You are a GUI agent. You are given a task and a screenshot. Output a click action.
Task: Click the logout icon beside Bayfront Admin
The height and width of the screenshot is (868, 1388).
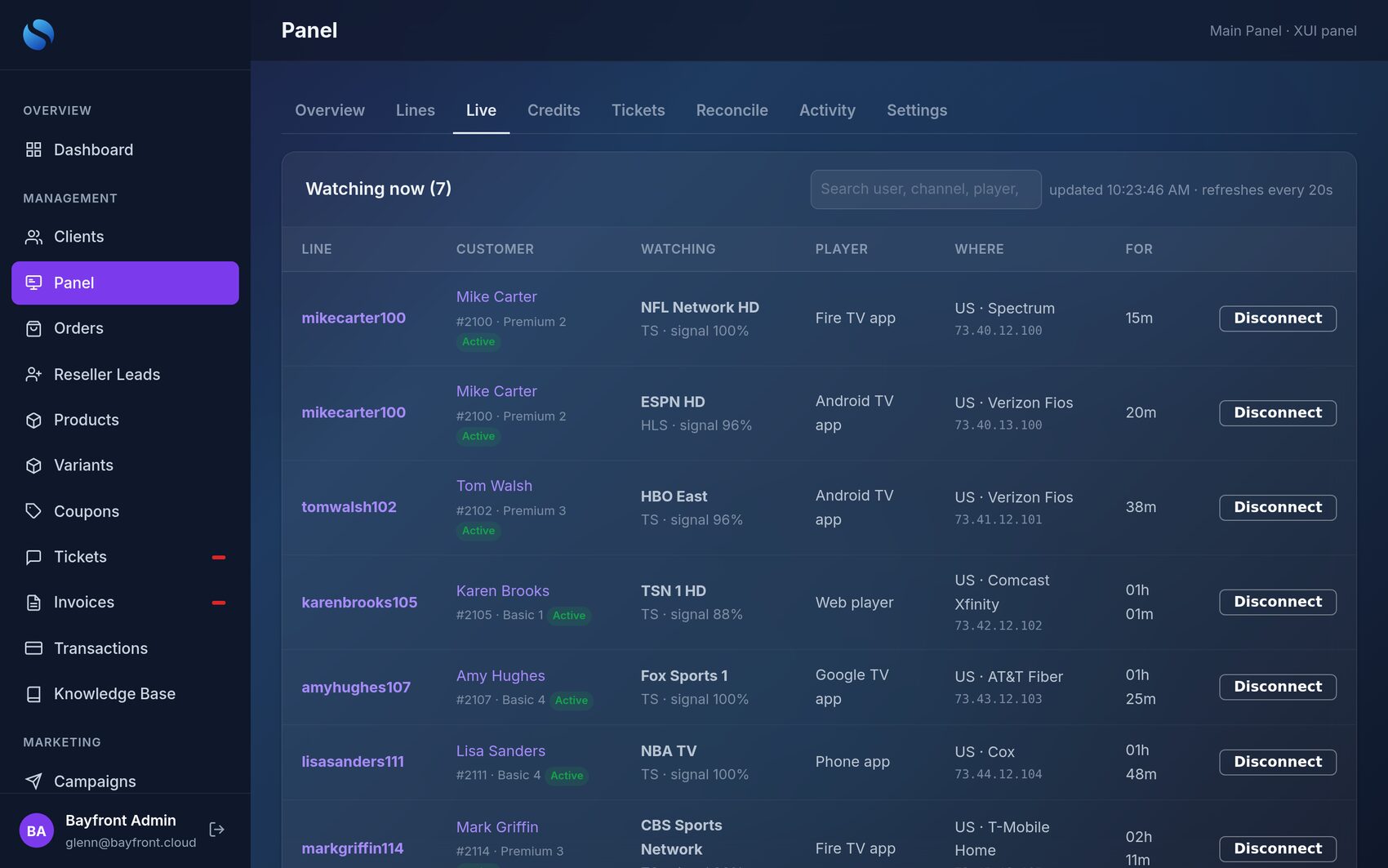pyautogui.click(x=216, y=830)
